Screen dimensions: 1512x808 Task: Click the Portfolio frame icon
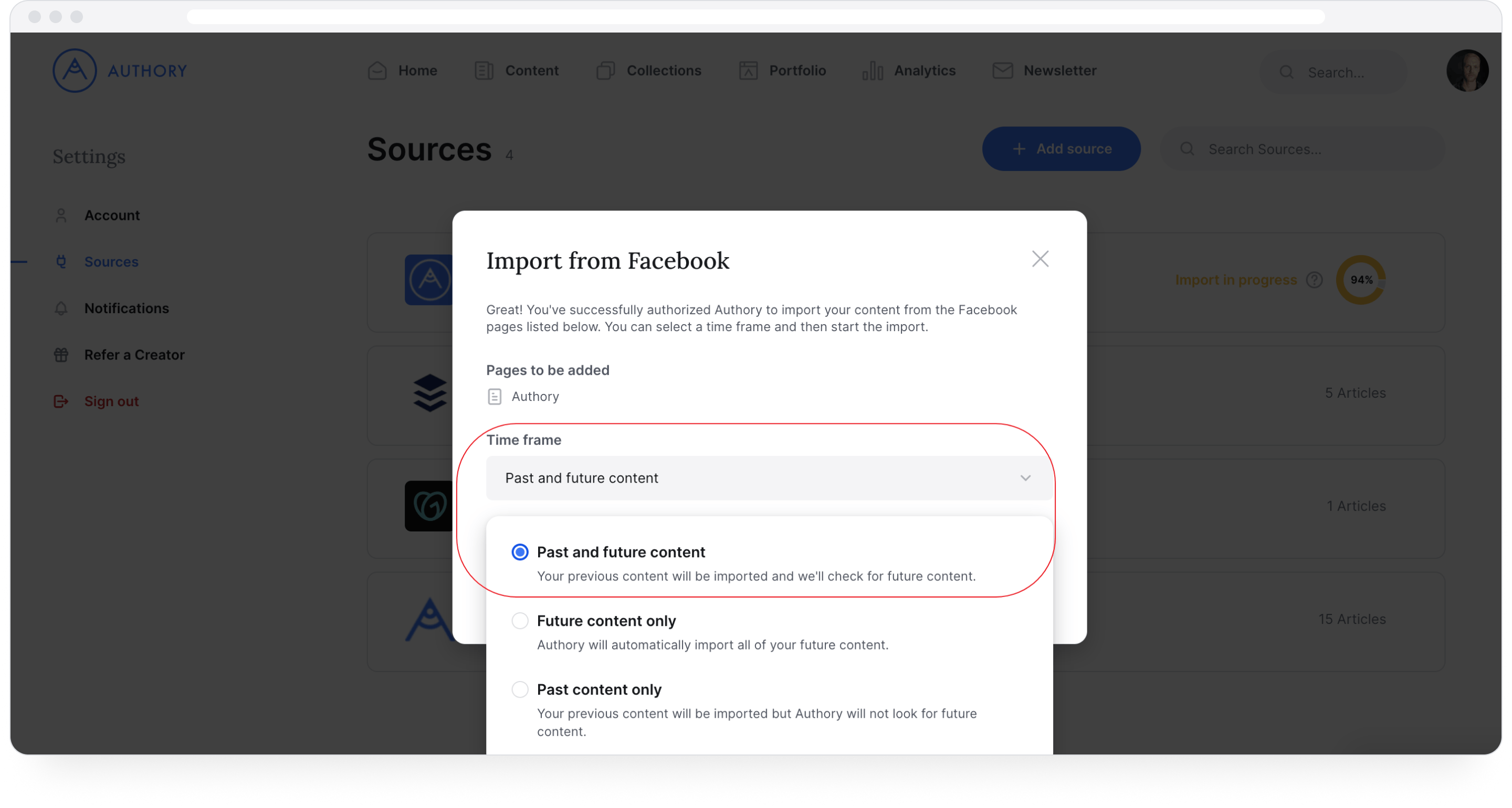748,70
